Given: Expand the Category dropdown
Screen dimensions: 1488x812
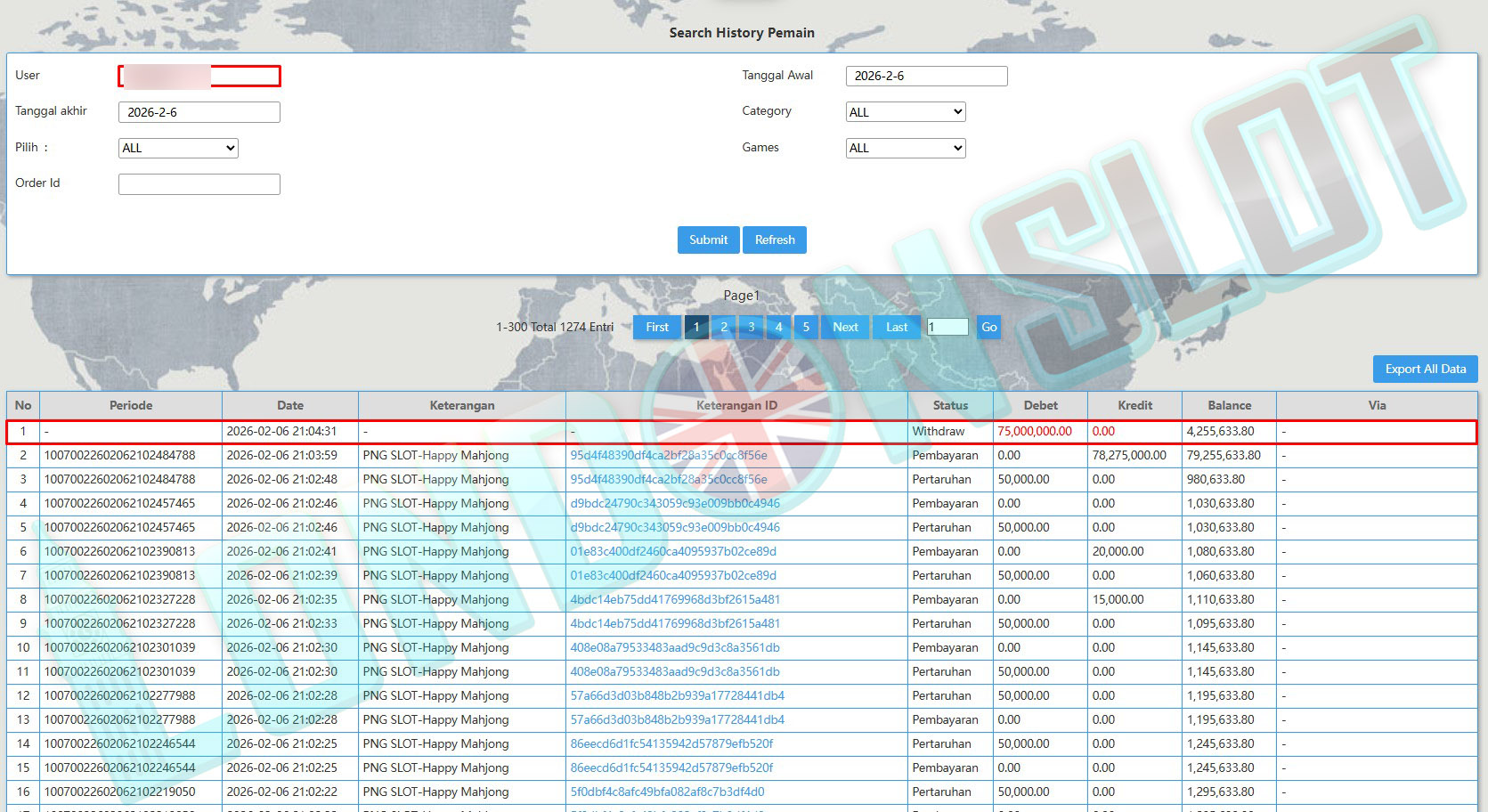Looking at the screenshot, I should (906, 112).
